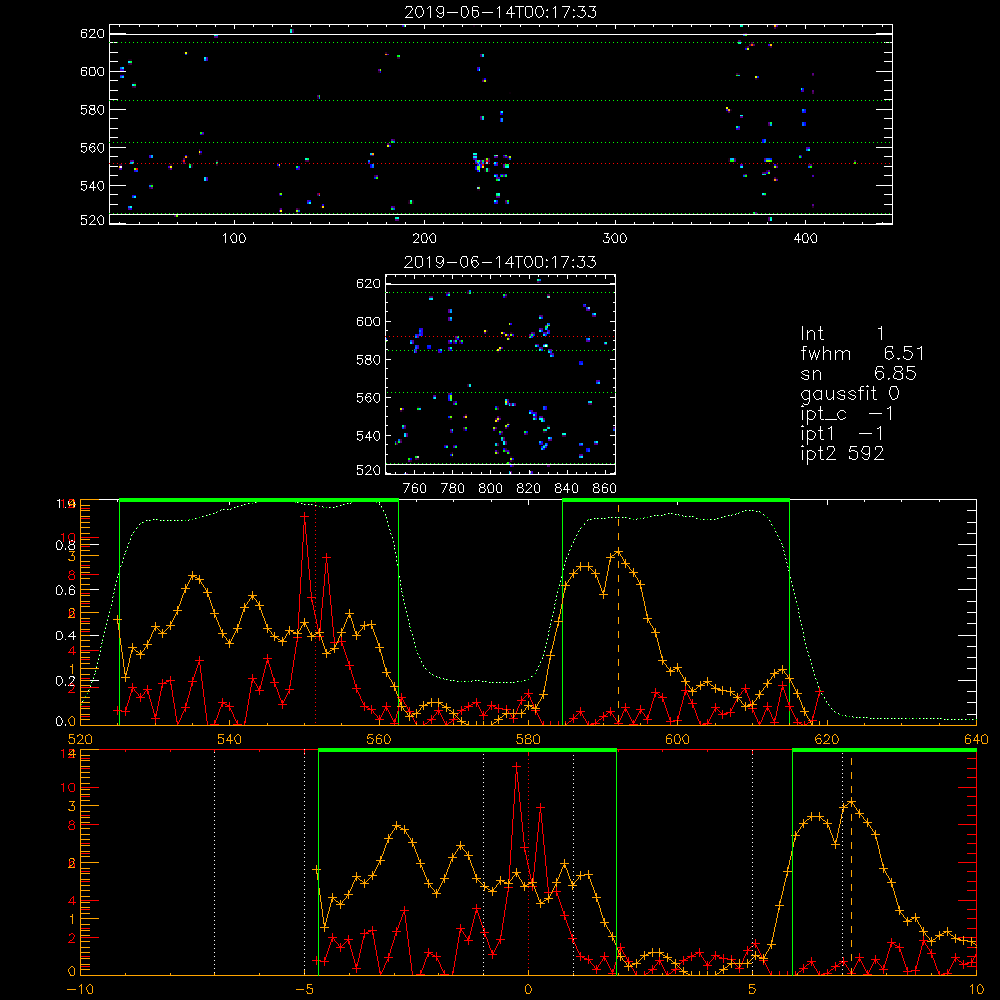Click x-axis label 100 in top panel
This screenshot has width=1000, height=1000.
coord(234,239)
